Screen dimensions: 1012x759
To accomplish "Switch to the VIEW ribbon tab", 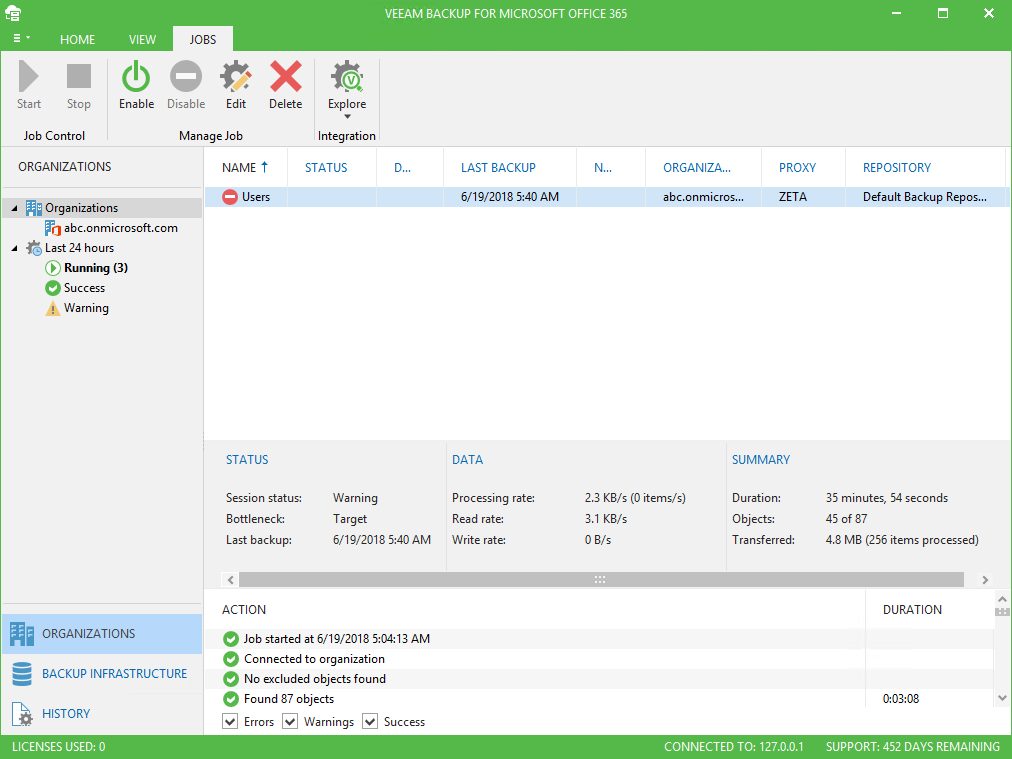I will pyautogui.click(x=142, y=40).
